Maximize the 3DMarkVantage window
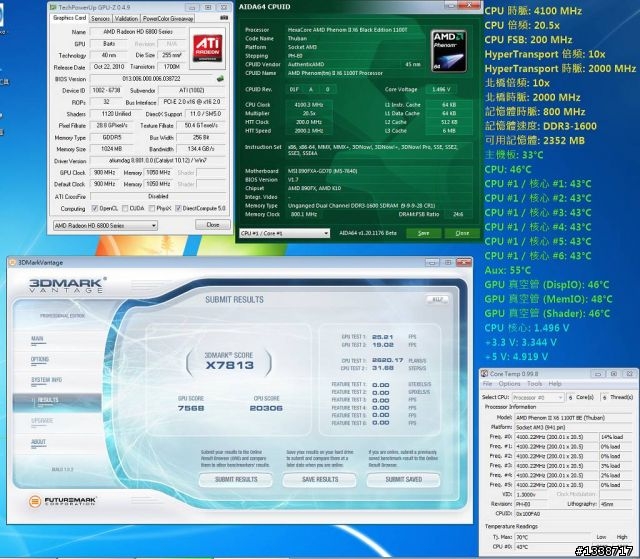The image size is (640, 559). [448, 262]
